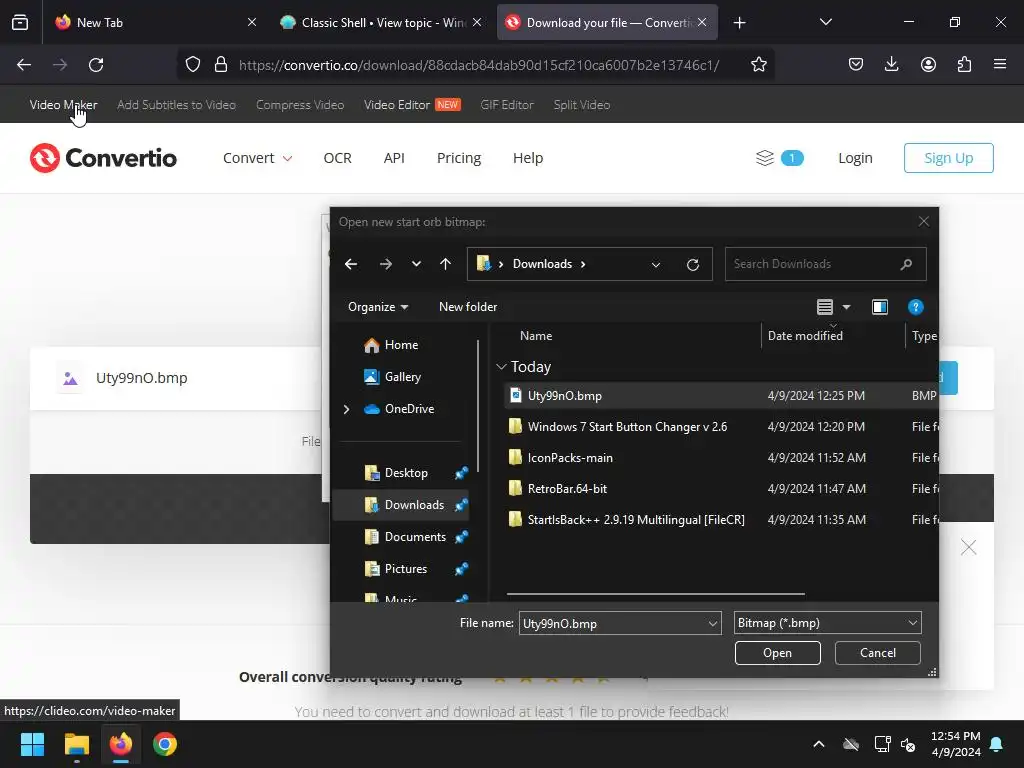Open the Add Subtitles to Video link
1024x768 pixels.
[176, 104]
